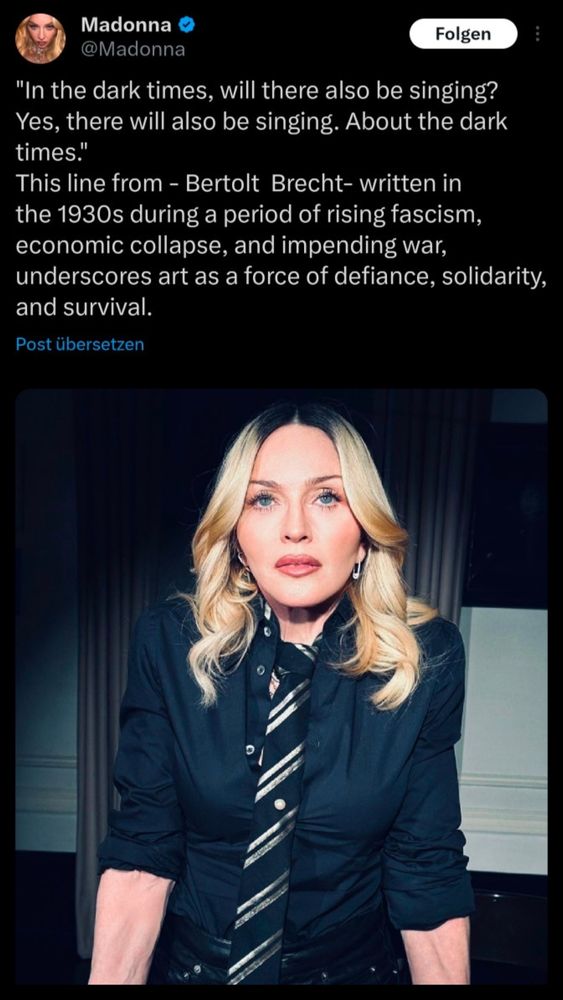
Task: Click the rolled shirt sleeve in photo
Action: 137,853
